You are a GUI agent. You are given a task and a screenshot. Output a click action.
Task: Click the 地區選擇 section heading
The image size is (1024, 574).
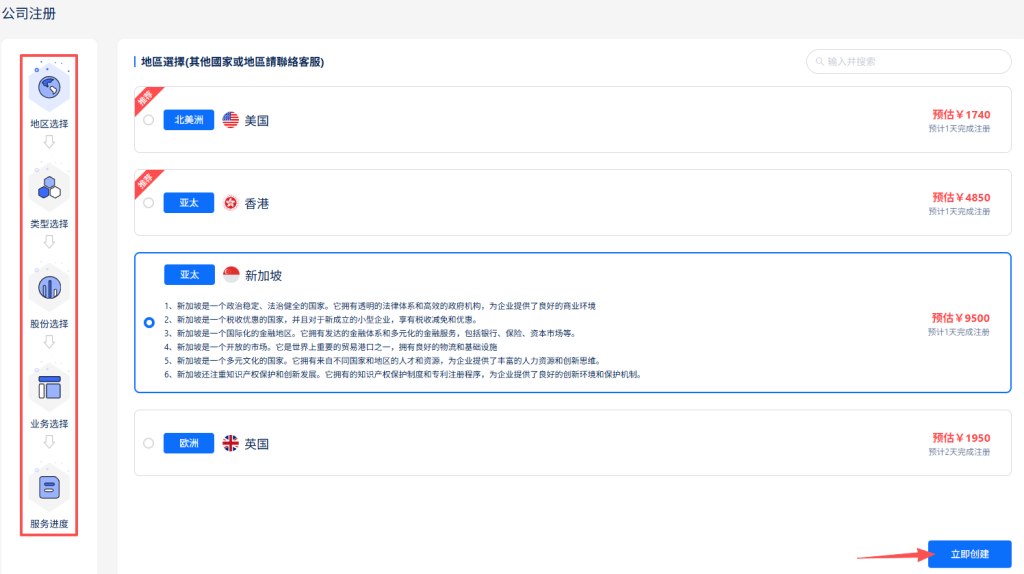click(x=232, y=62)
